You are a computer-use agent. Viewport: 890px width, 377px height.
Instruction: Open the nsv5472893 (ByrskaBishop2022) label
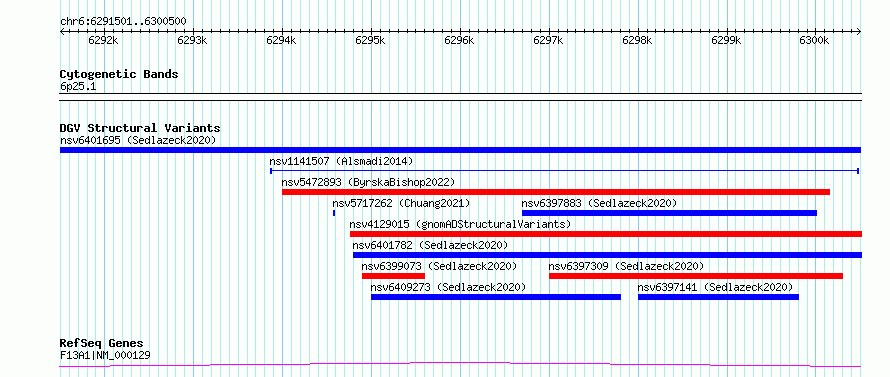pos(368,182)
